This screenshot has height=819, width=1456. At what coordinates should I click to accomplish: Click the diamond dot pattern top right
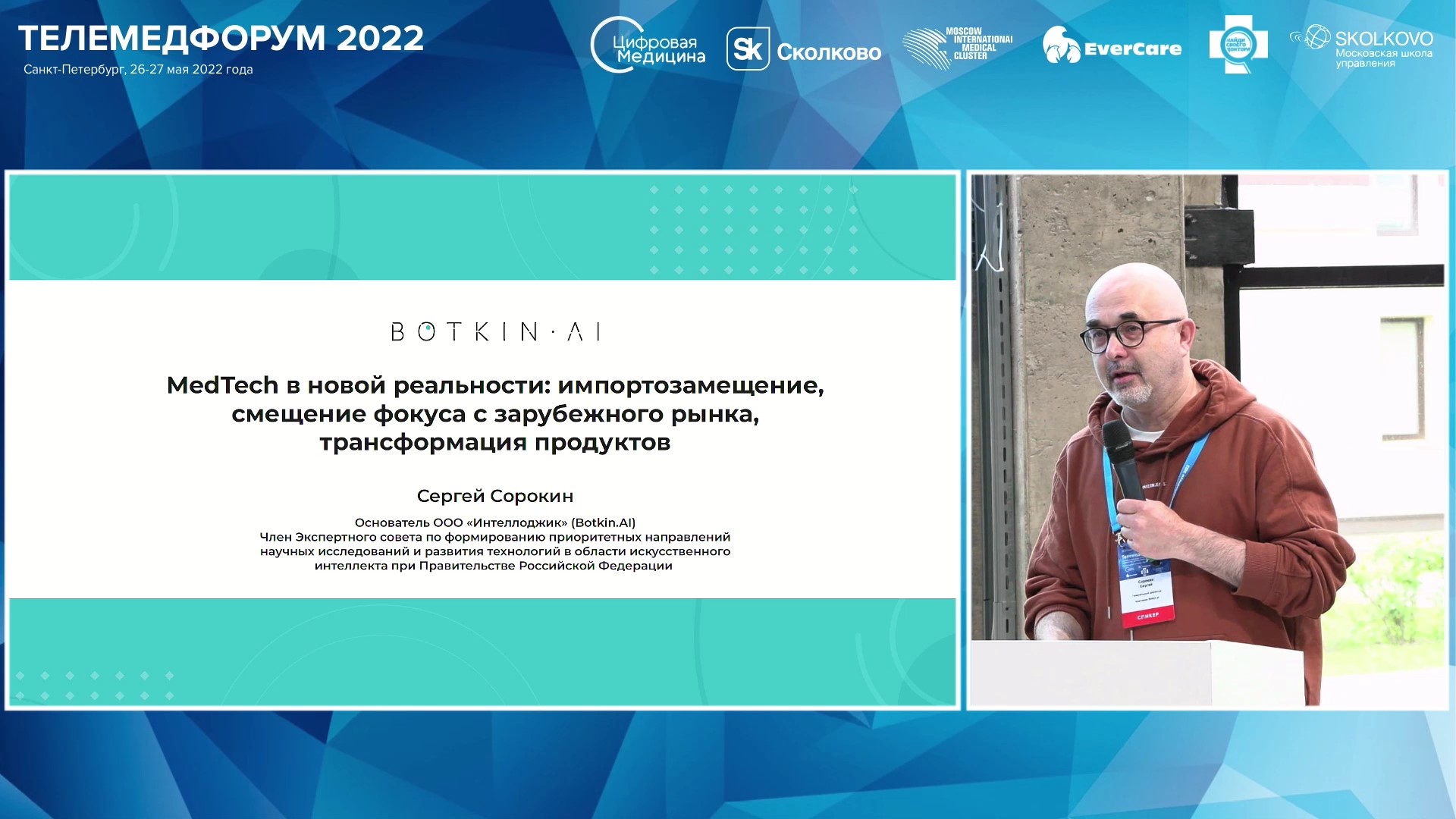753,230
